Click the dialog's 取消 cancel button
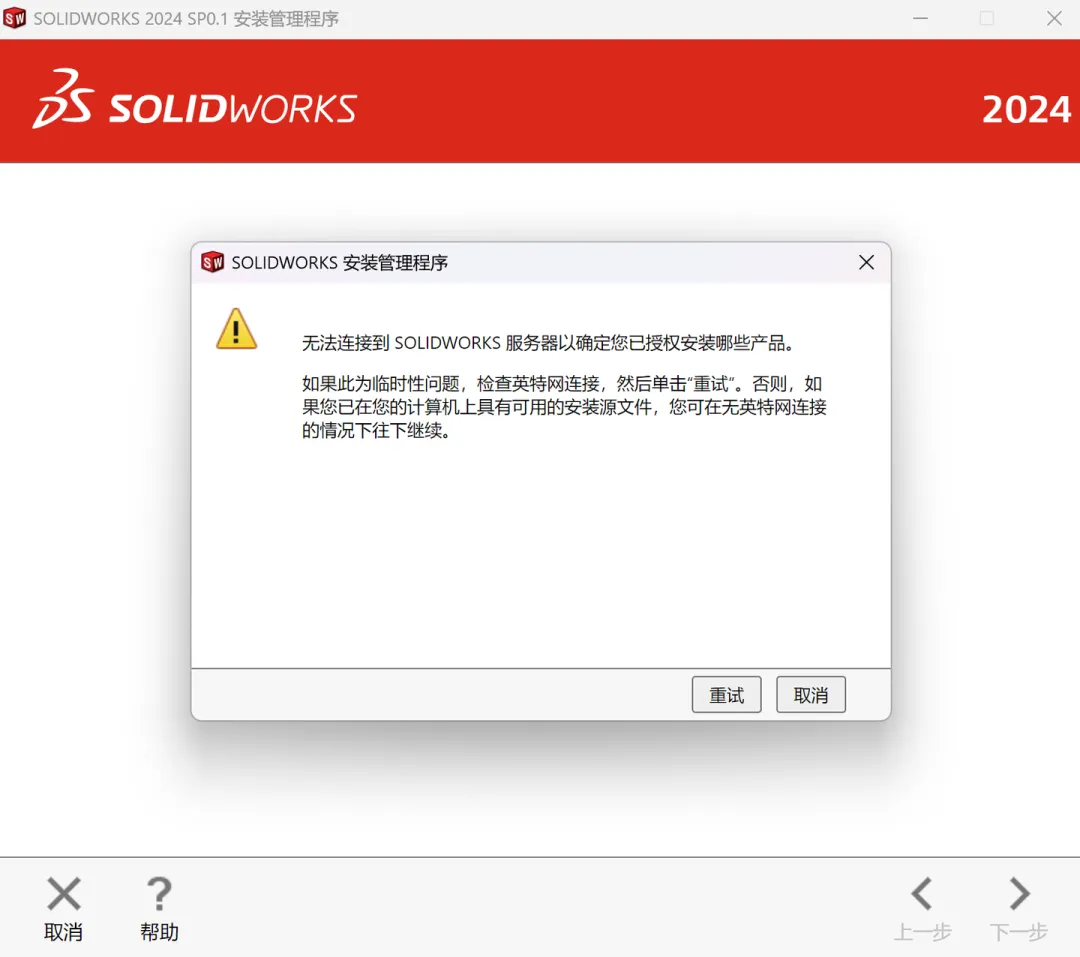This screenshot has height=957, width=1080. [810, 694]
